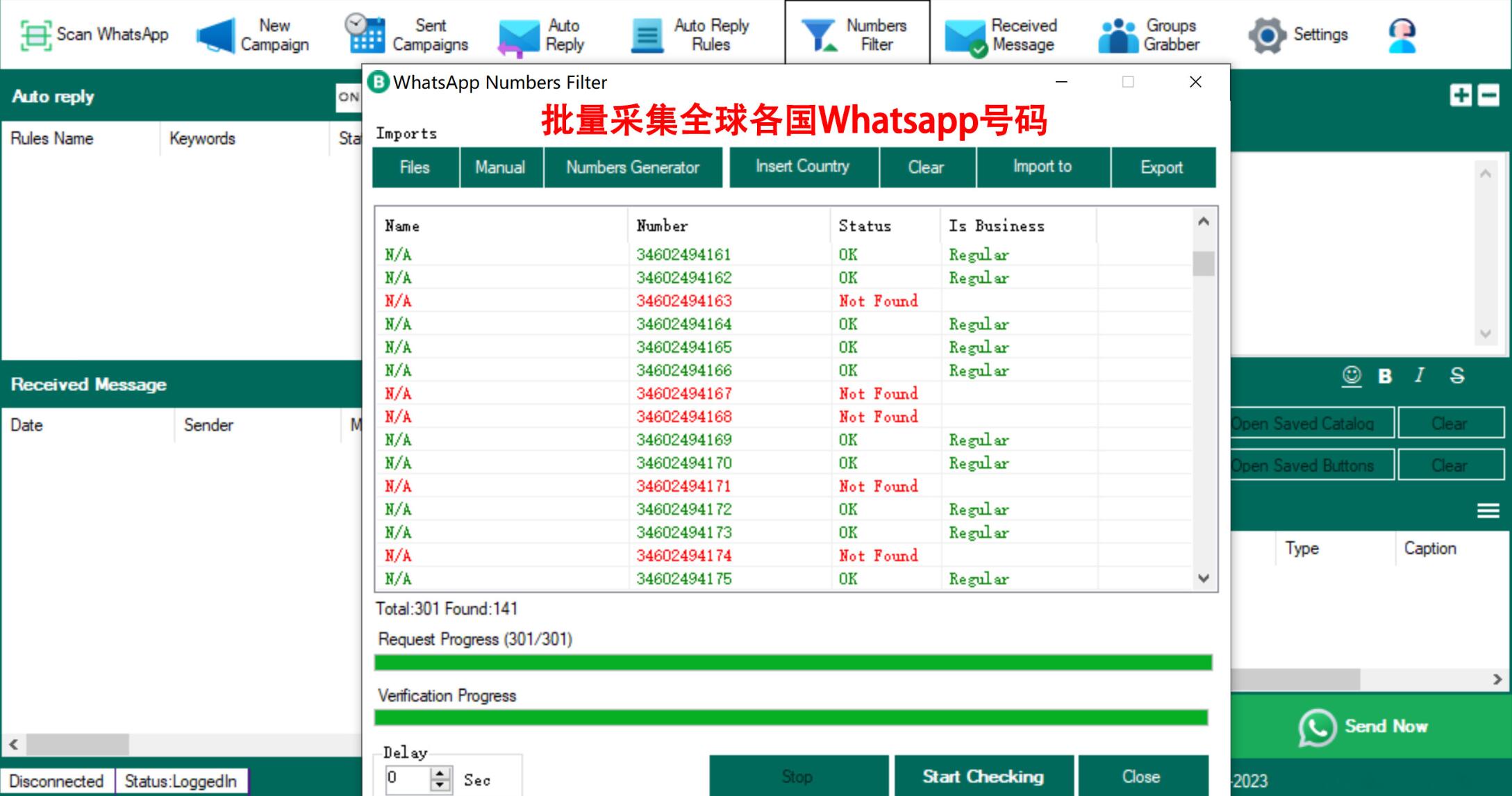Click the Auto Reply envelope icon
The image size is (1512, 796).
pos(518,38)
